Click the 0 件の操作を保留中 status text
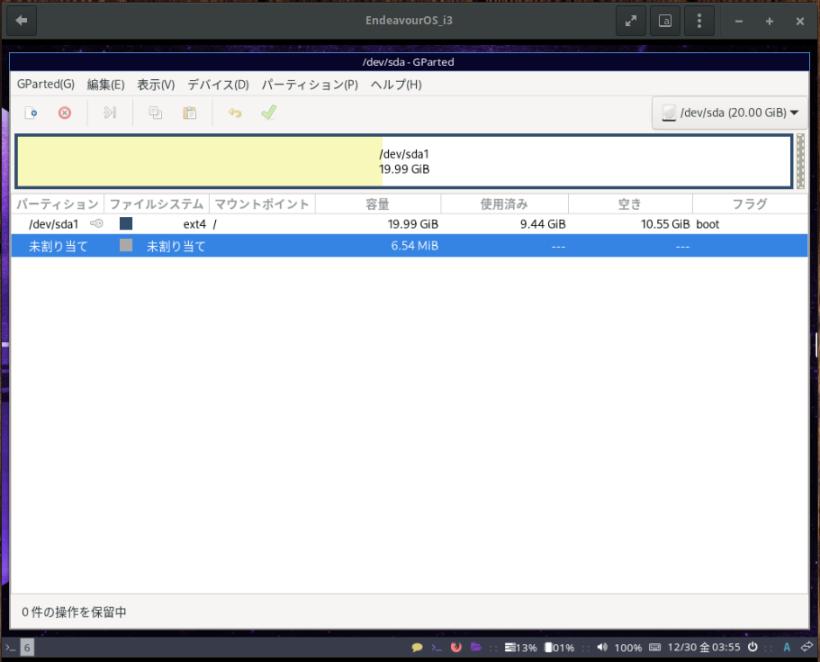 click(74, 612)
